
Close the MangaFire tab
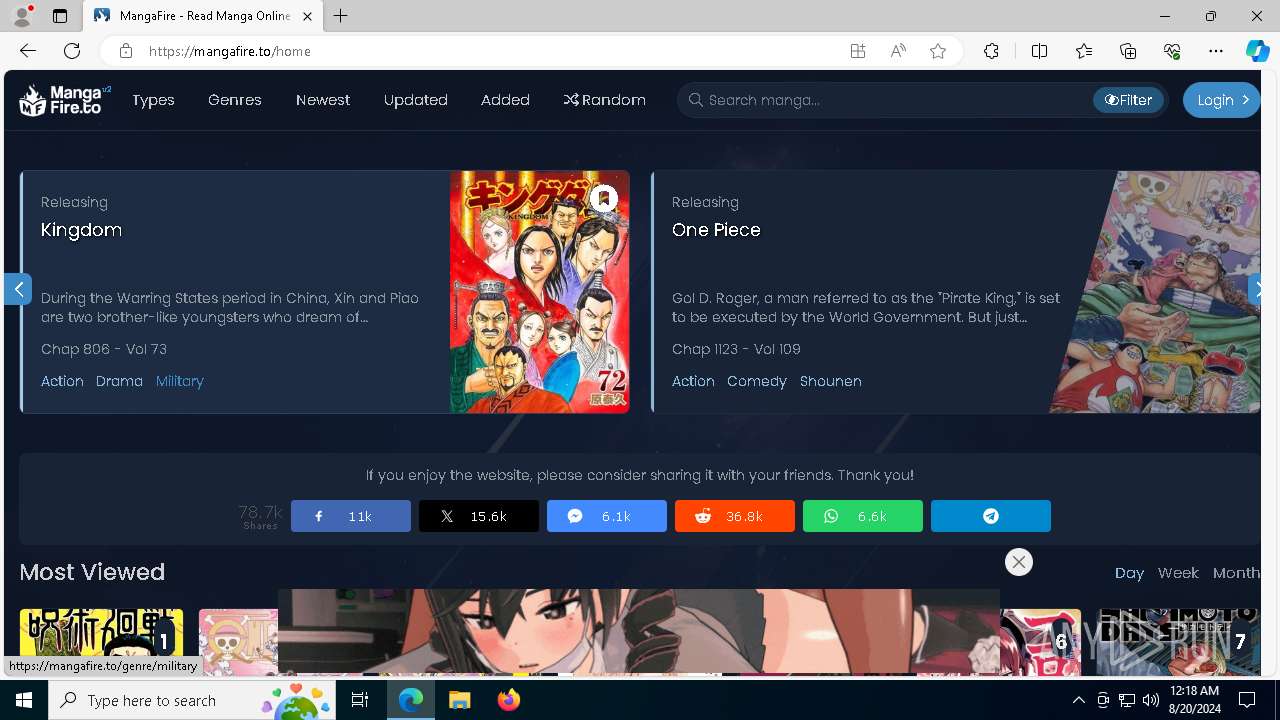click(x=308, y=16)
